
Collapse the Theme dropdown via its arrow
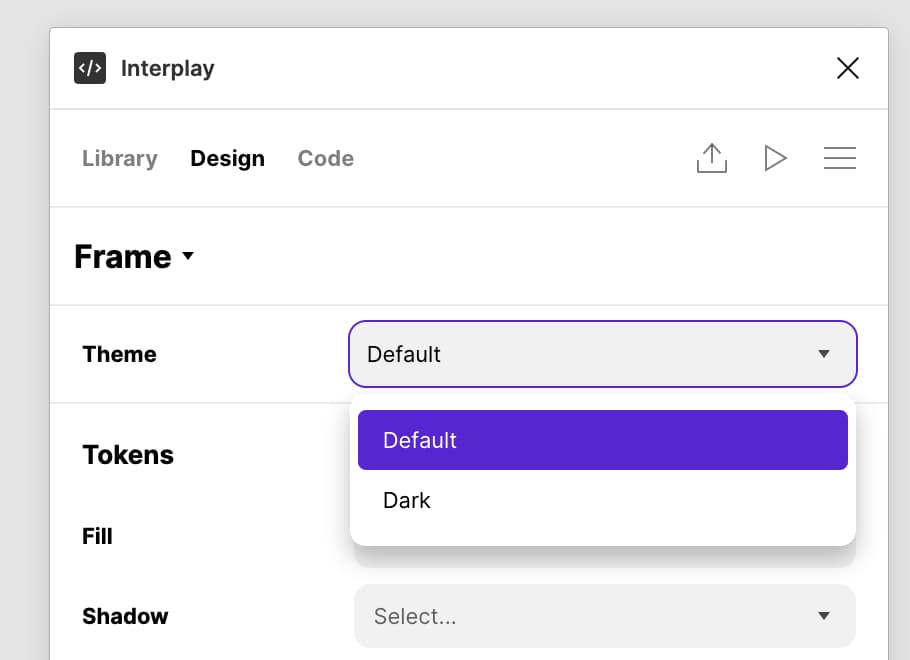pos(824,354)
